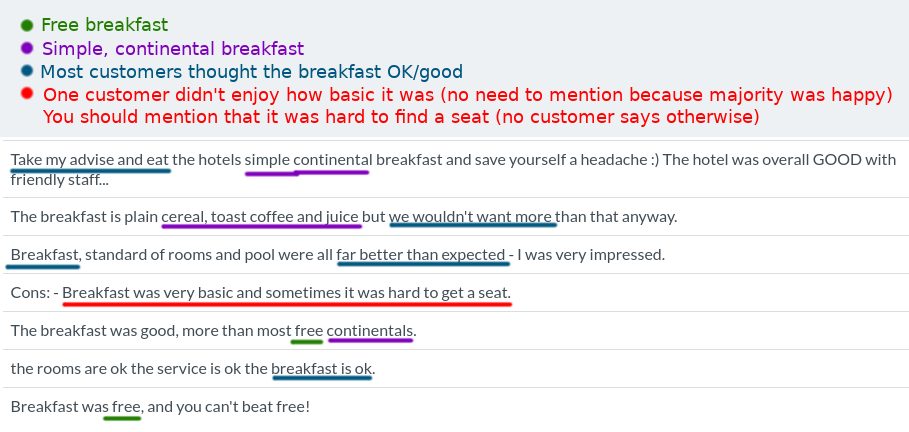Click purple-underlined word 'continentals'
Viewport: 909px width, 432px height.
[370, 331]
